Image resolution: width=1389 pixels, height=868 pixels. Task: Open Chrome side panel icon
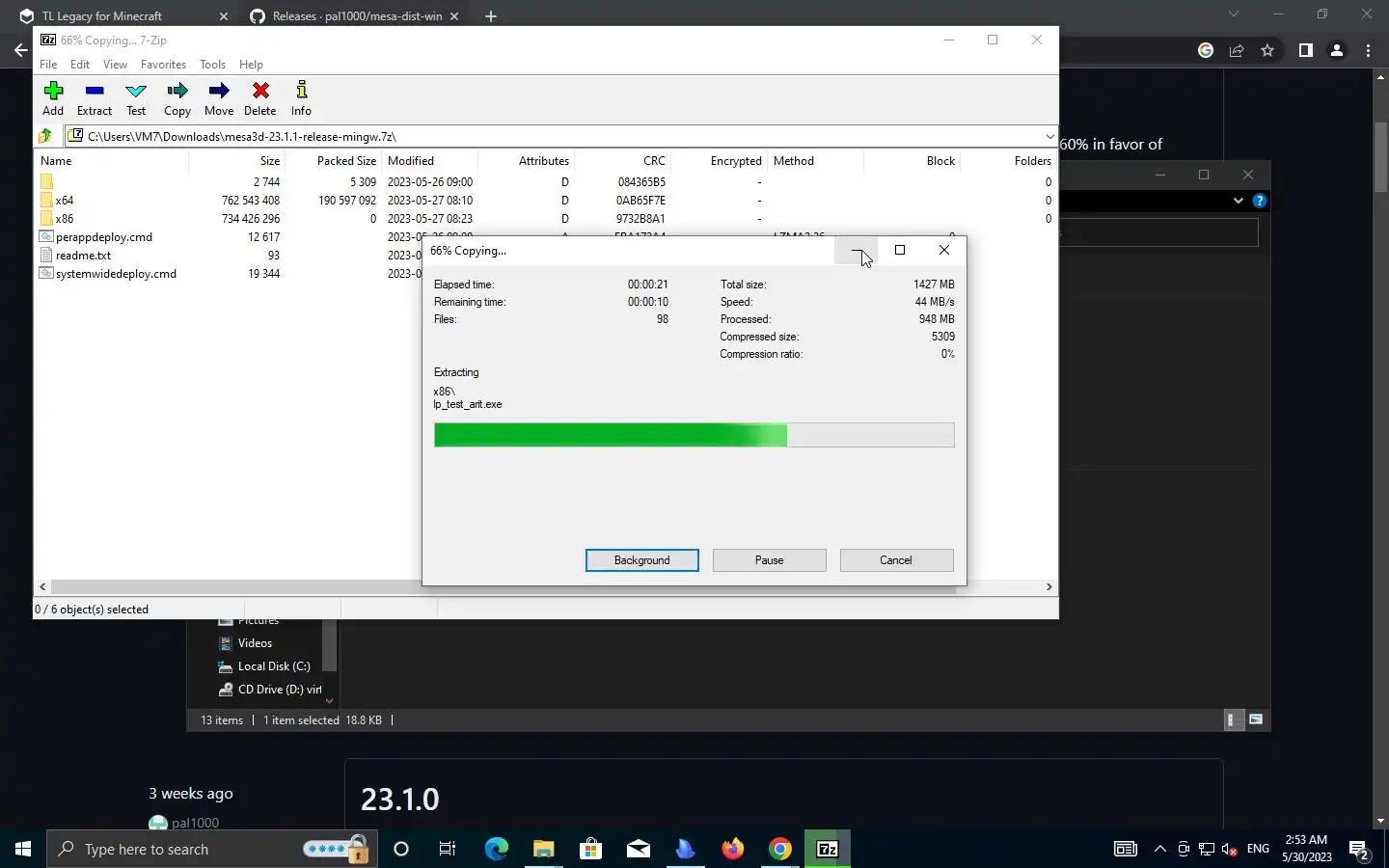pyautogui.click(x=1305, y=50)
